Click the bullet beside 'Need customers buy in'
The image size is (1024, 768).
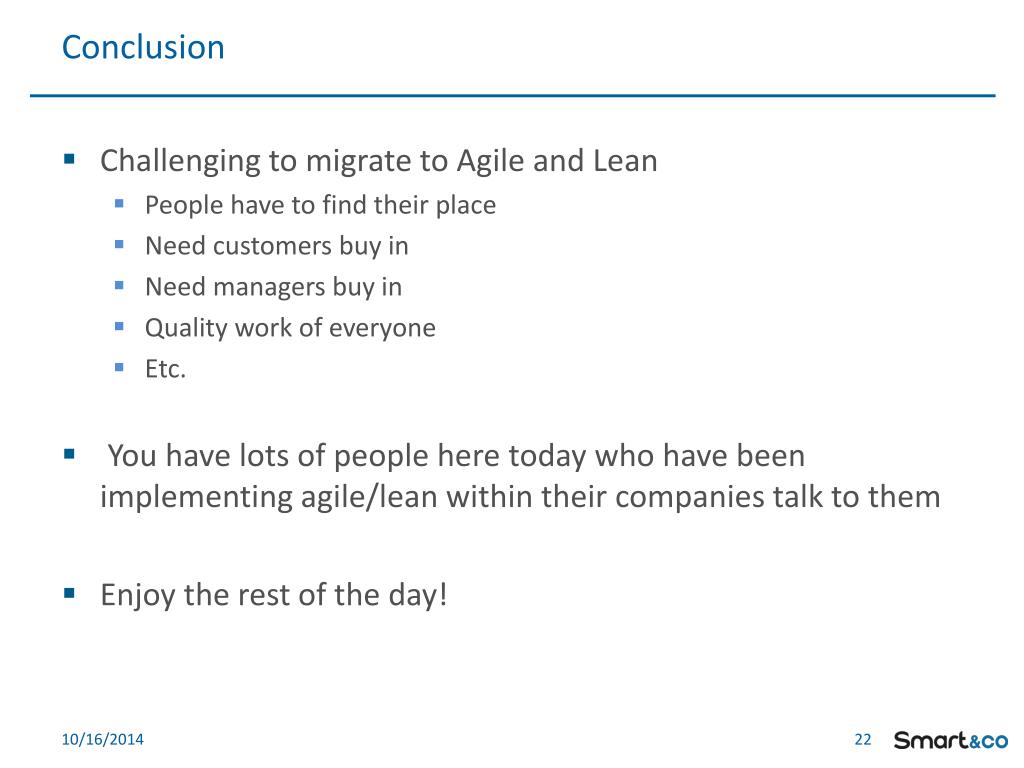coord(119,245)
